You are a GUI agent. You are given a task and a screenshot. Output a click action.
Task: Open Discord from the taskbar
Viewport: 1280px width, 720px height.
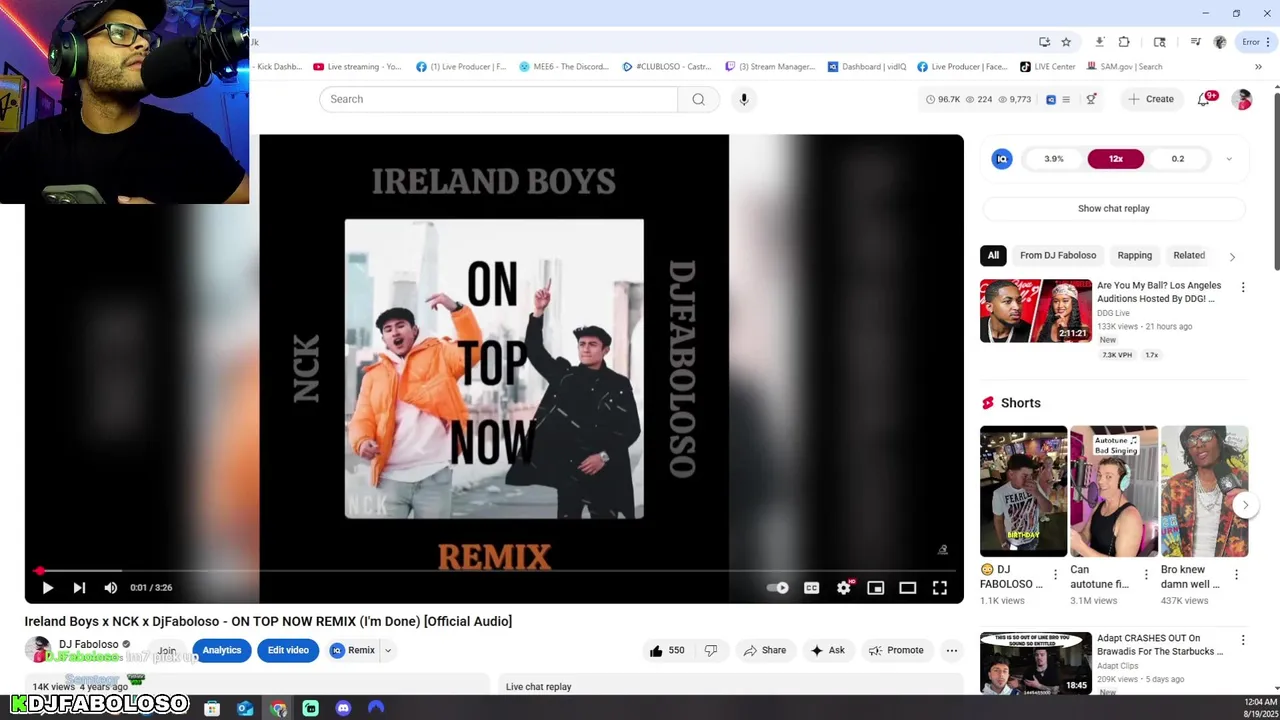click(x=343, y=708)
